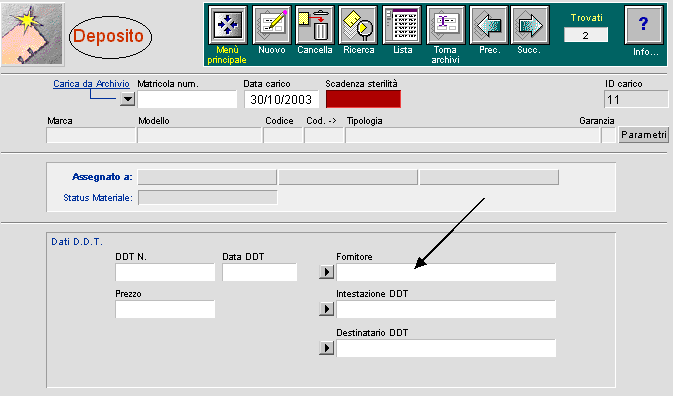Viewport: 673px width, 396px height.
Task: Create a new record with Nuovo
Action: [272, 25]
